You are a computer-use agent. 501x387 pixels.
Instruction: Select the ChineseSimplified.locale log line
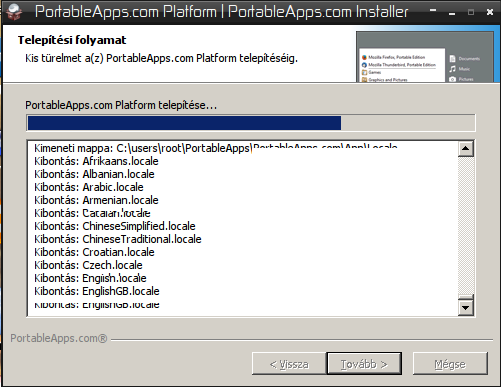pos(115,226)
